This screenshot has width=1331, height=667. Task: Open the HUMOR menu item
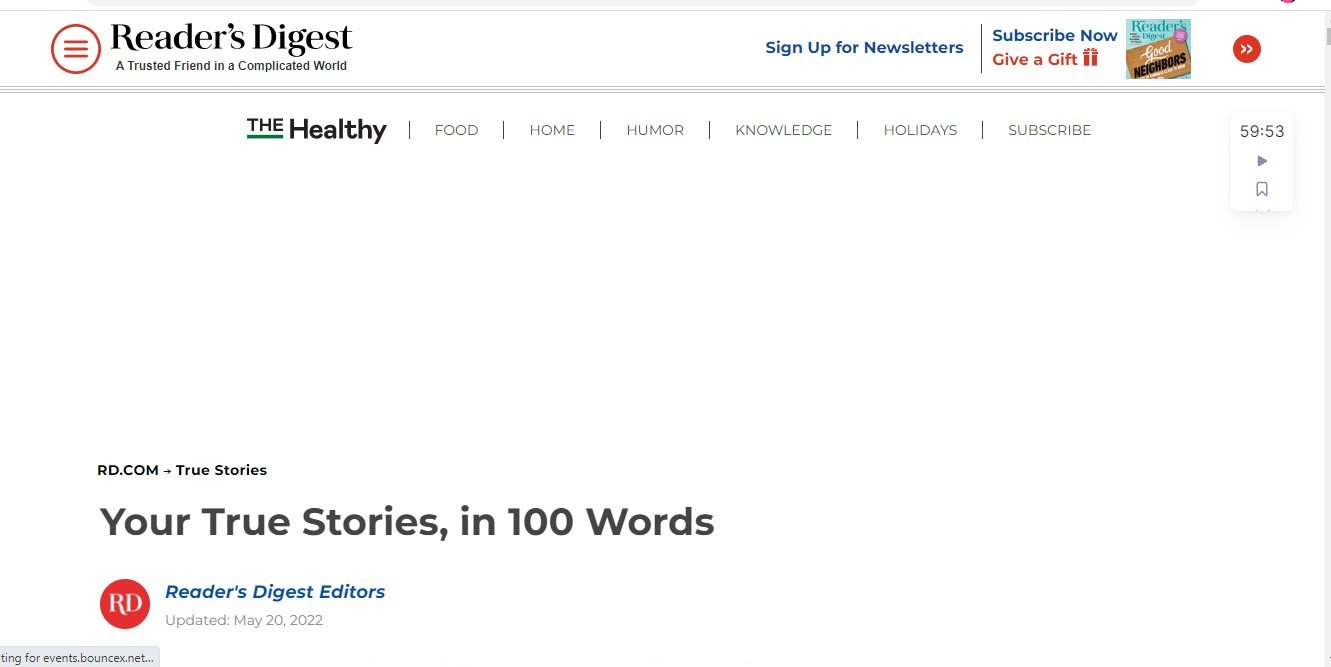point(655,129)
